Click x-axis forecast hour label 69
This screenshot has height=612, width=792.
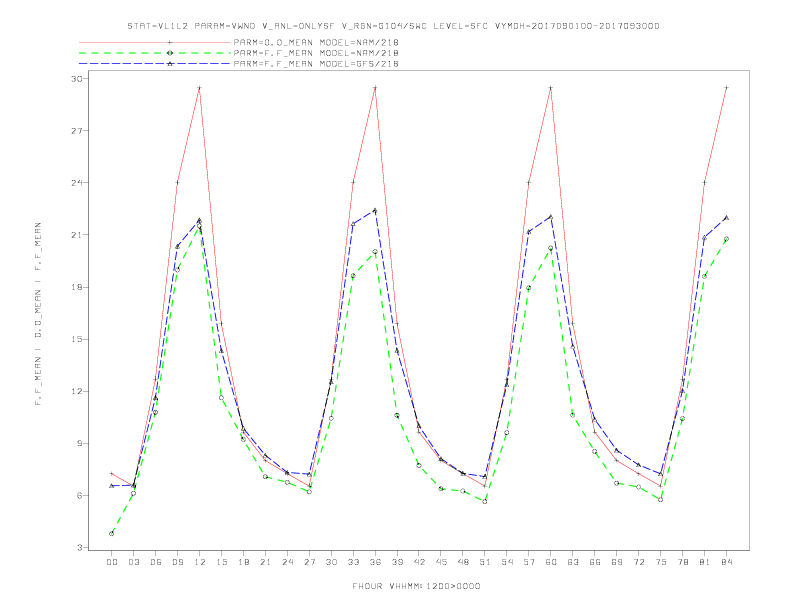617,562
